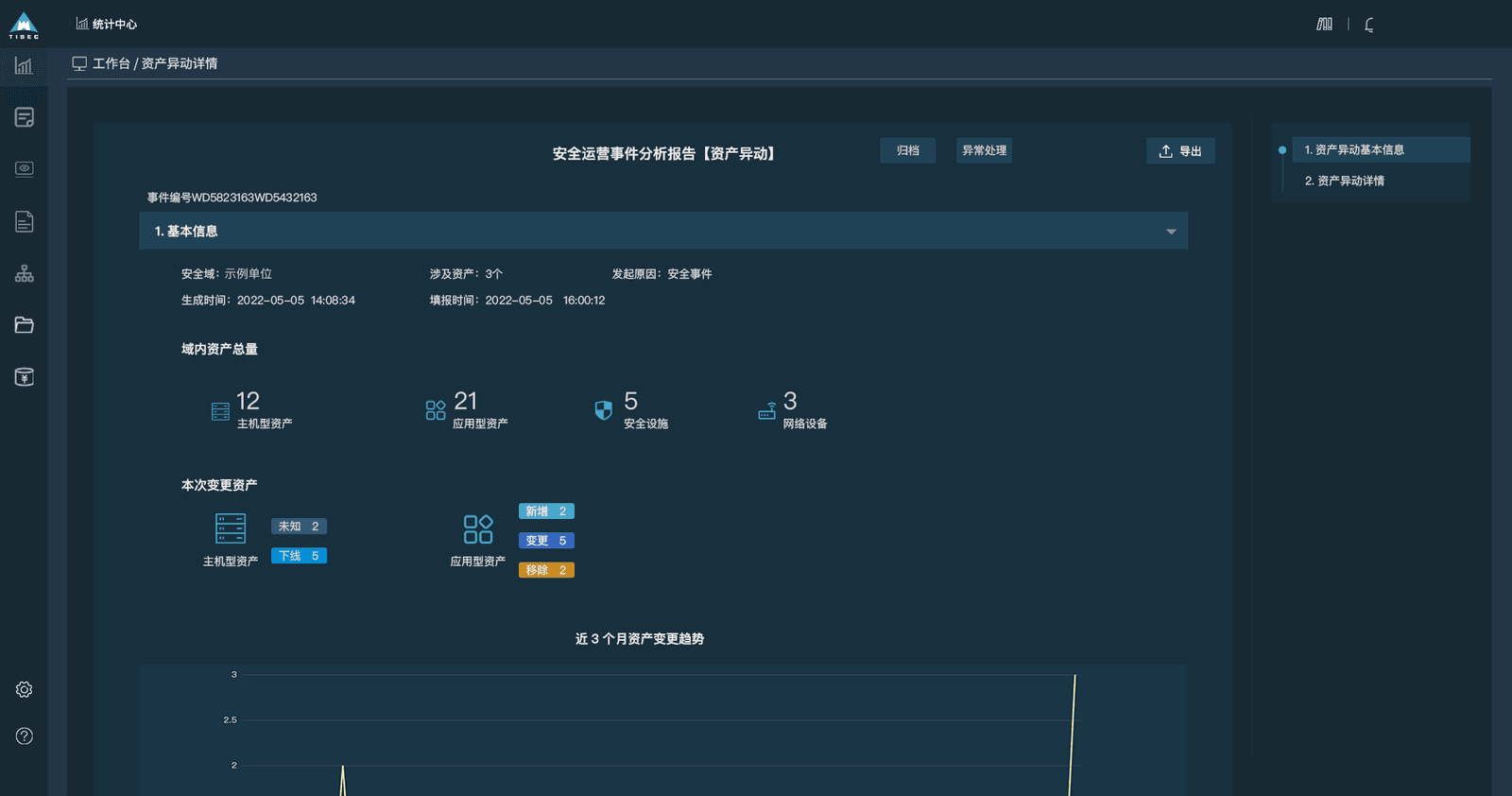
Task: Click the 新增 2 tag
Action: (546, 511)
